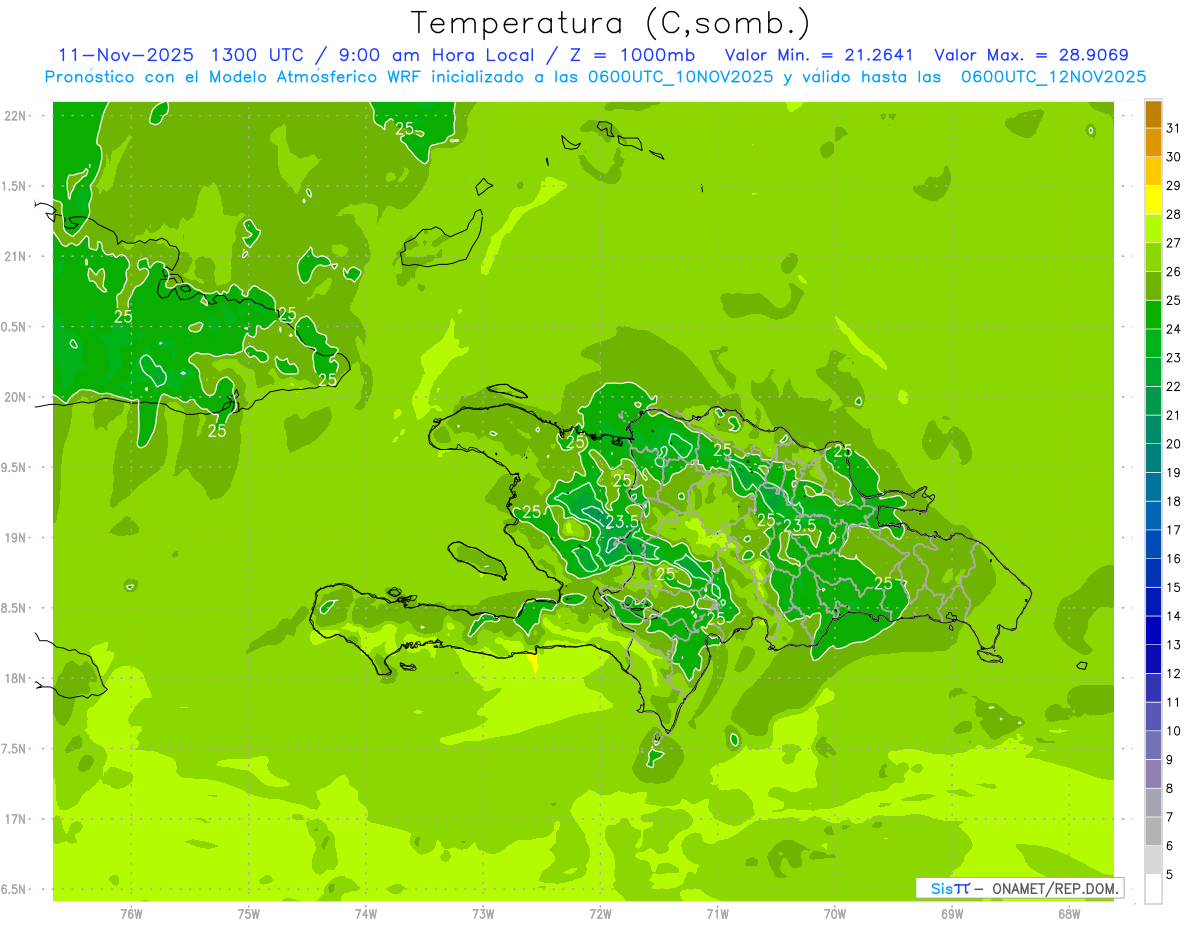Click the color scale label "20"
1200x927 pixels.
tap(1174, 444)
